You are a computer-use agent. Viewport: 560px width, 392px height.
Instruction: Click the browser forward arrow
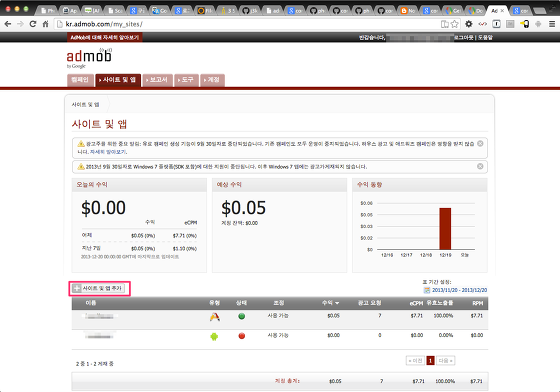pyautogui.click(x=20, y=24)
